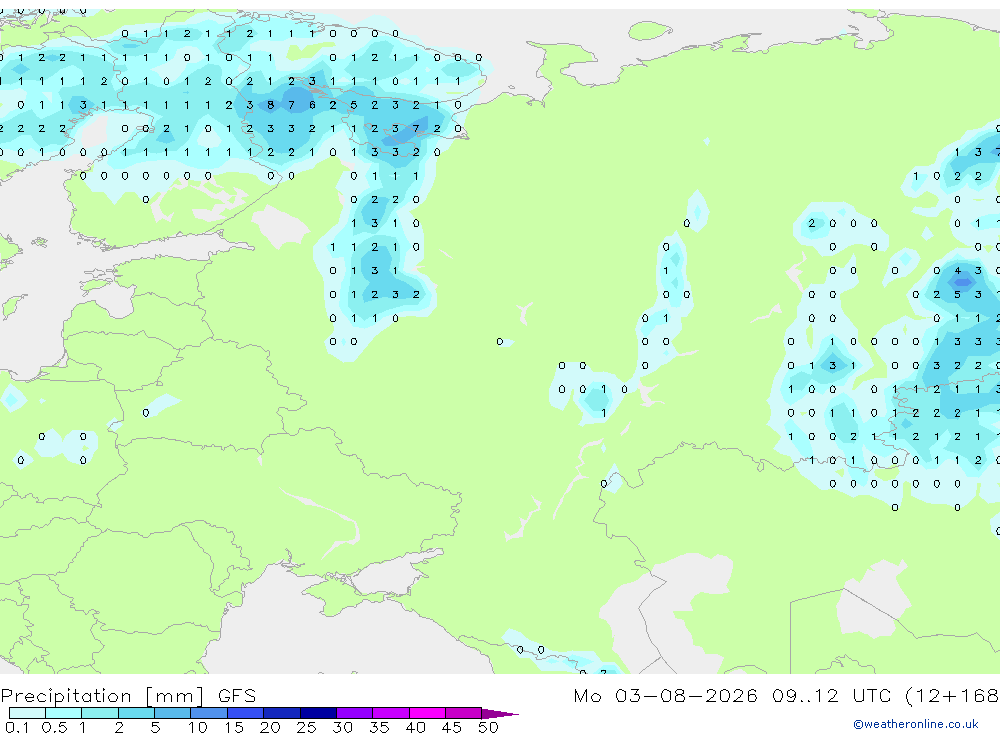Click the '45' legend scale label
This screenshot has width=1000, height=733.
452,727
